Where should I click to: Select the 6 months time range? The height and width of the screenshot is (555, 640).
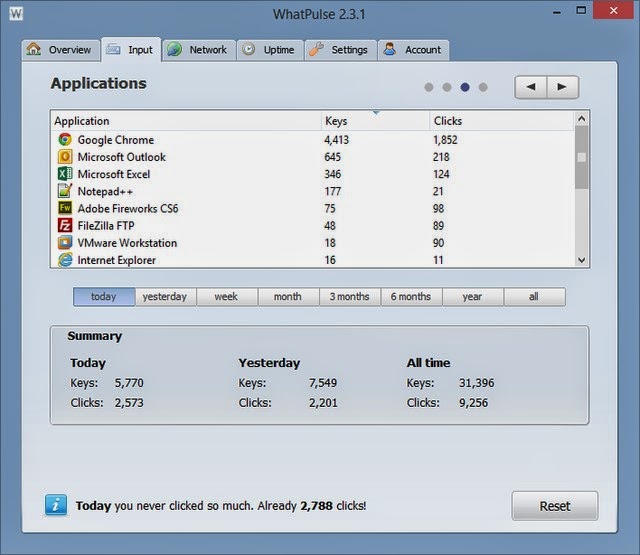(x=411, y=297)
